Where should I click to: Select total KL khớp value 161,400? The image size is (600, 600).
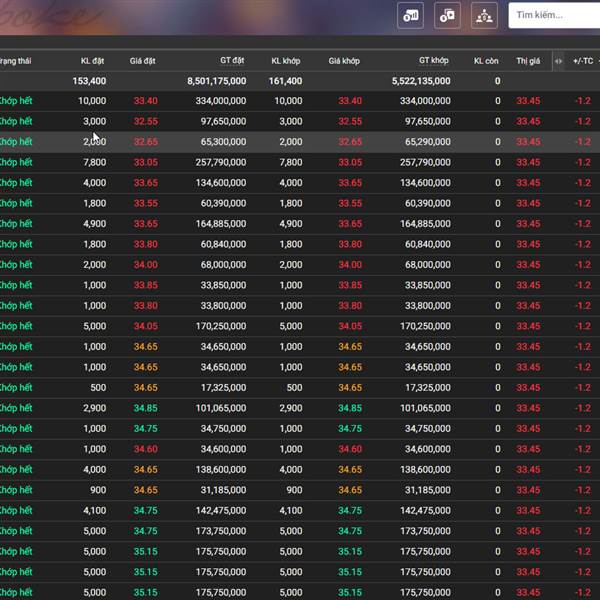click(x=285, y=81)
